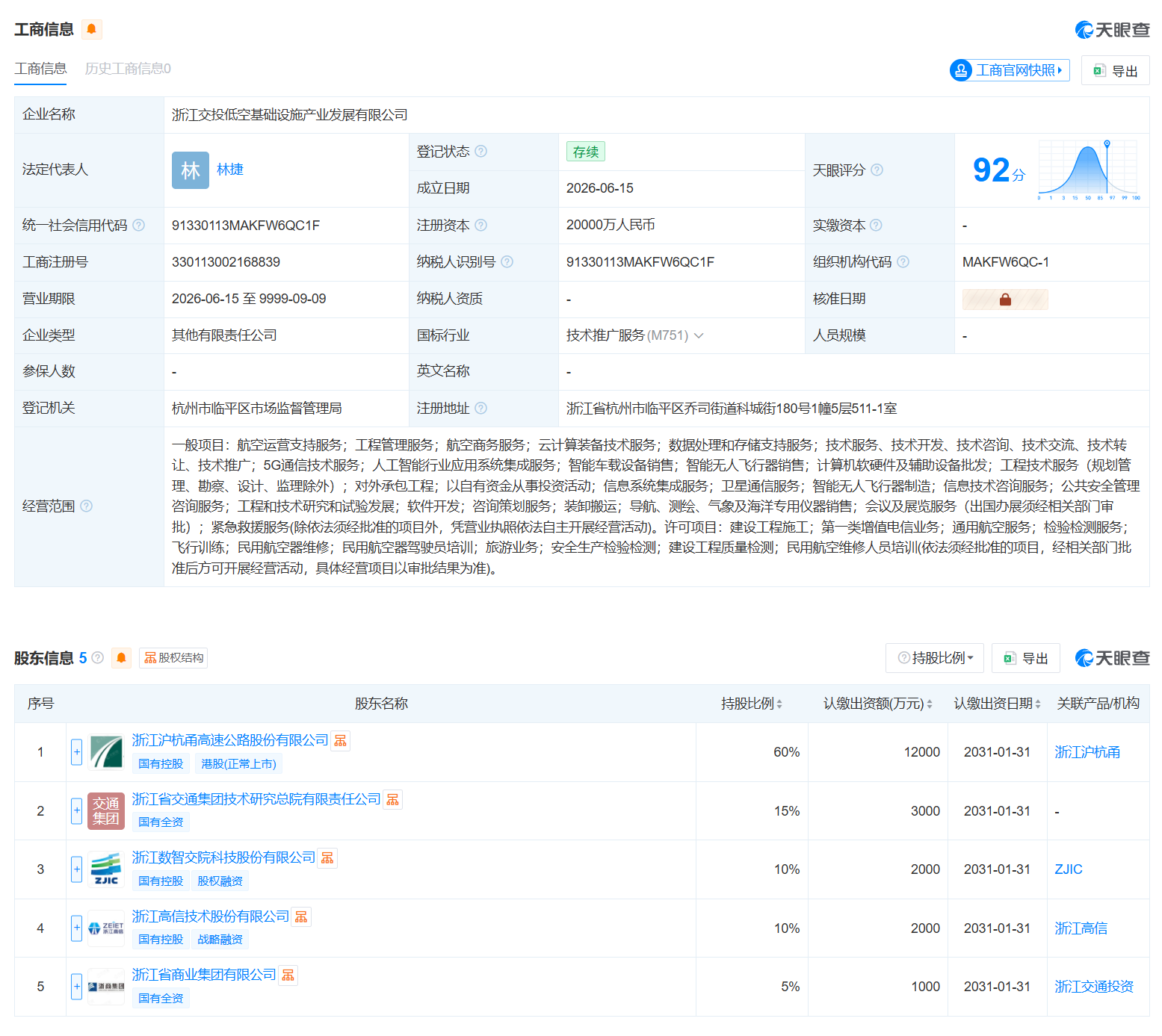
Task: Open legal representative 林捷 link
Action: tap(230, 170)
